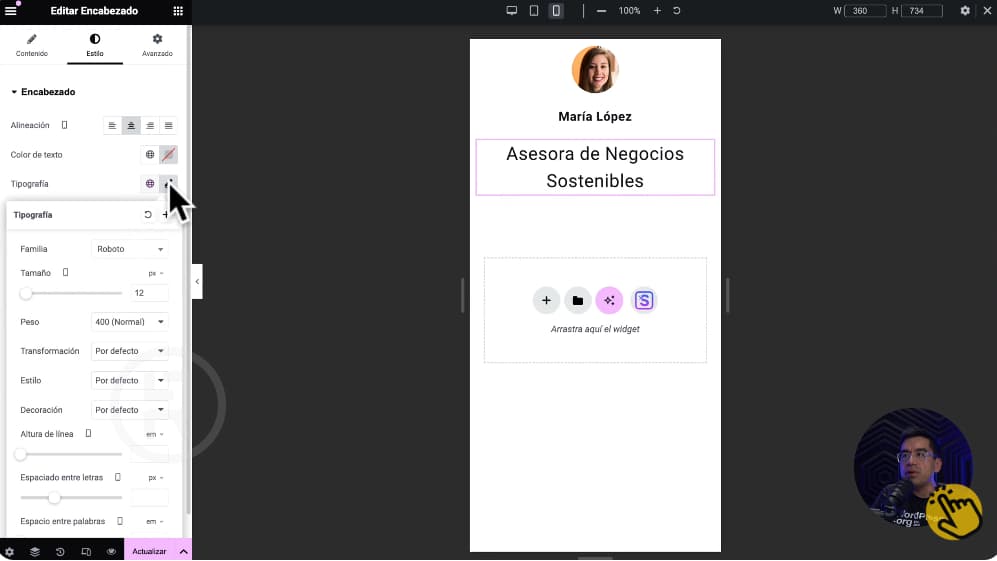
Task: Reset typography settings to default
Action: [148, 215]
